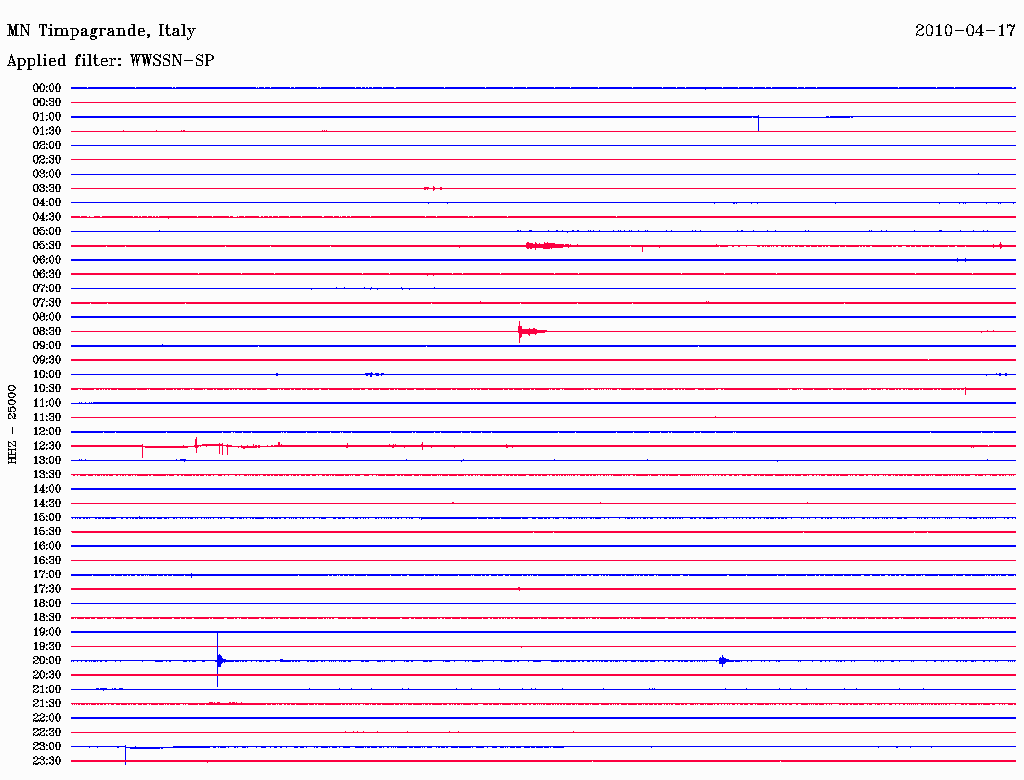Click the blue vertical step on the 01:00 trace
This screenshot has width=1024, height=780.
758,123
